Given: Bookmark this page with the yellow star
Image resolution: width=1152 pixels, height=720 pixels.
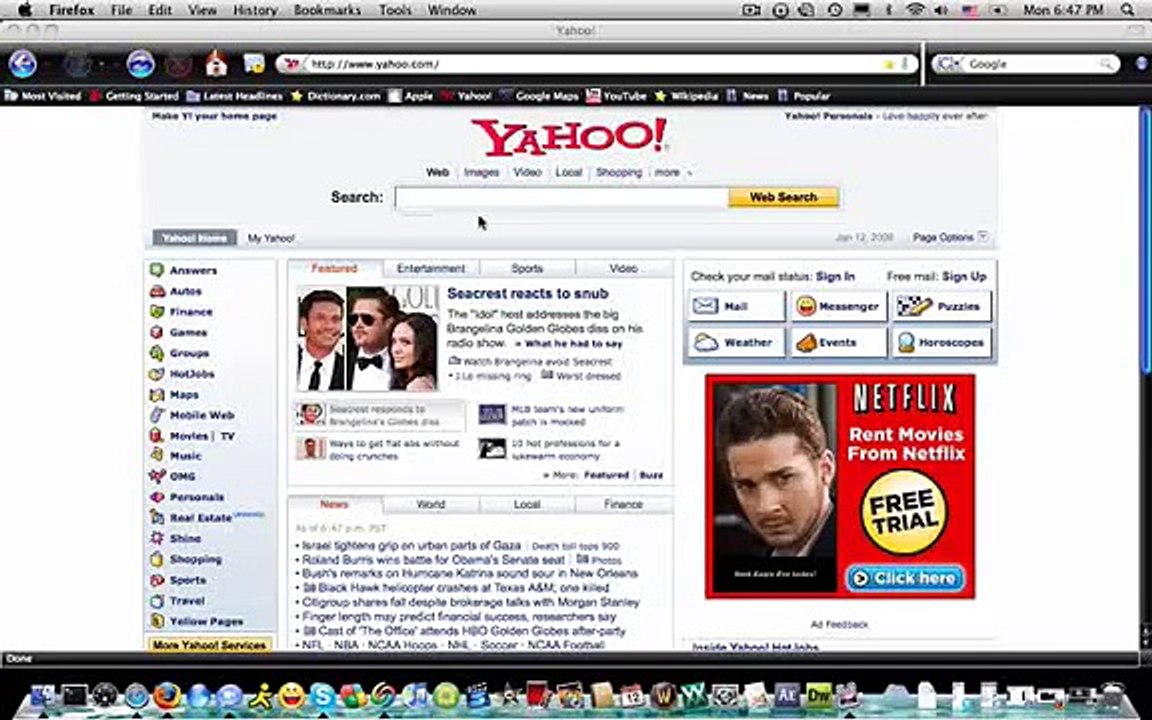Looking at the screenshot, I should click(x=889, y=64).
